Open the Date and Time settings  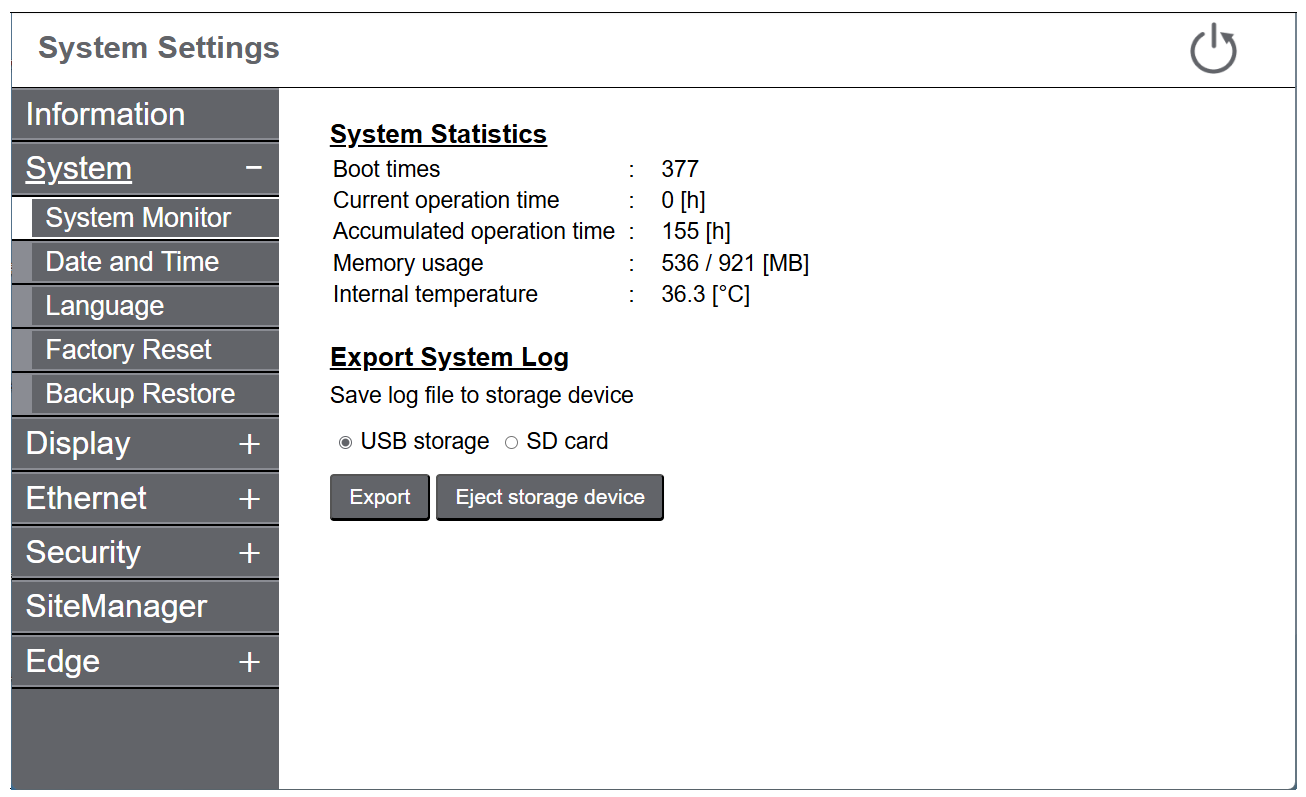(132, 261)
